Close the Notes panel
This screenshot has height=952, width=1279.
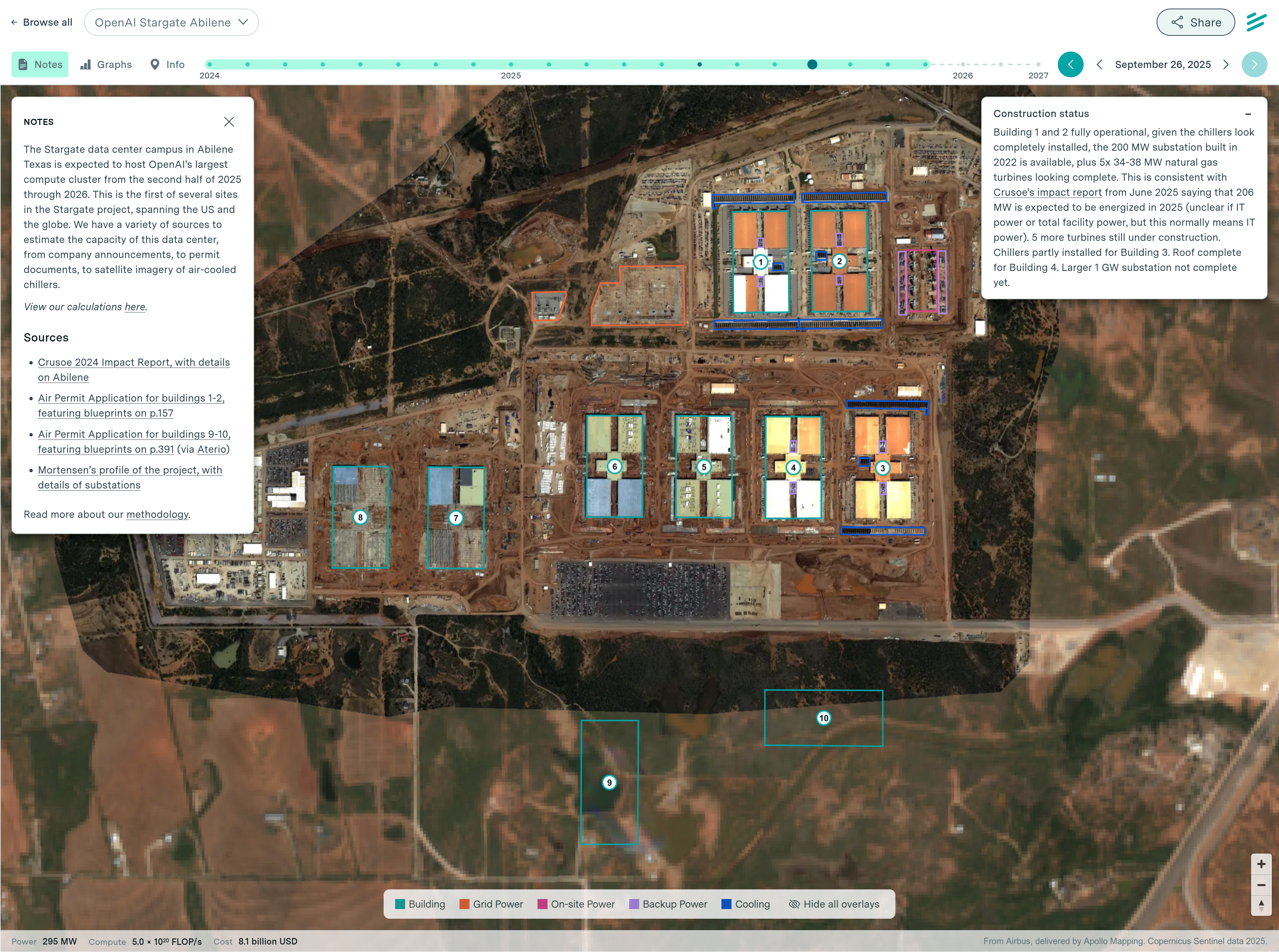(x=229, y=122)
